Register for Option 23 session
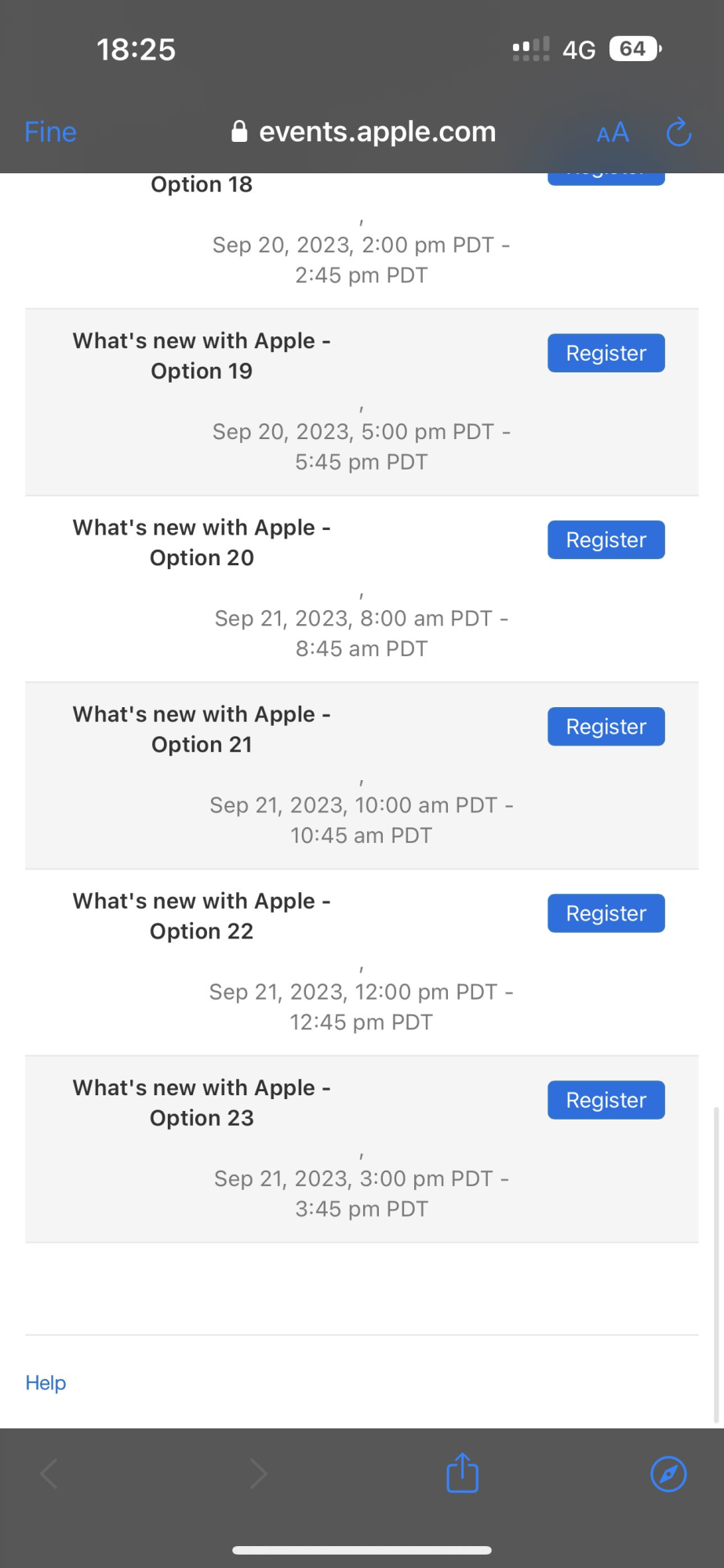Image resolution: width=724 pixels, height=1568 pixels. 606,1099
